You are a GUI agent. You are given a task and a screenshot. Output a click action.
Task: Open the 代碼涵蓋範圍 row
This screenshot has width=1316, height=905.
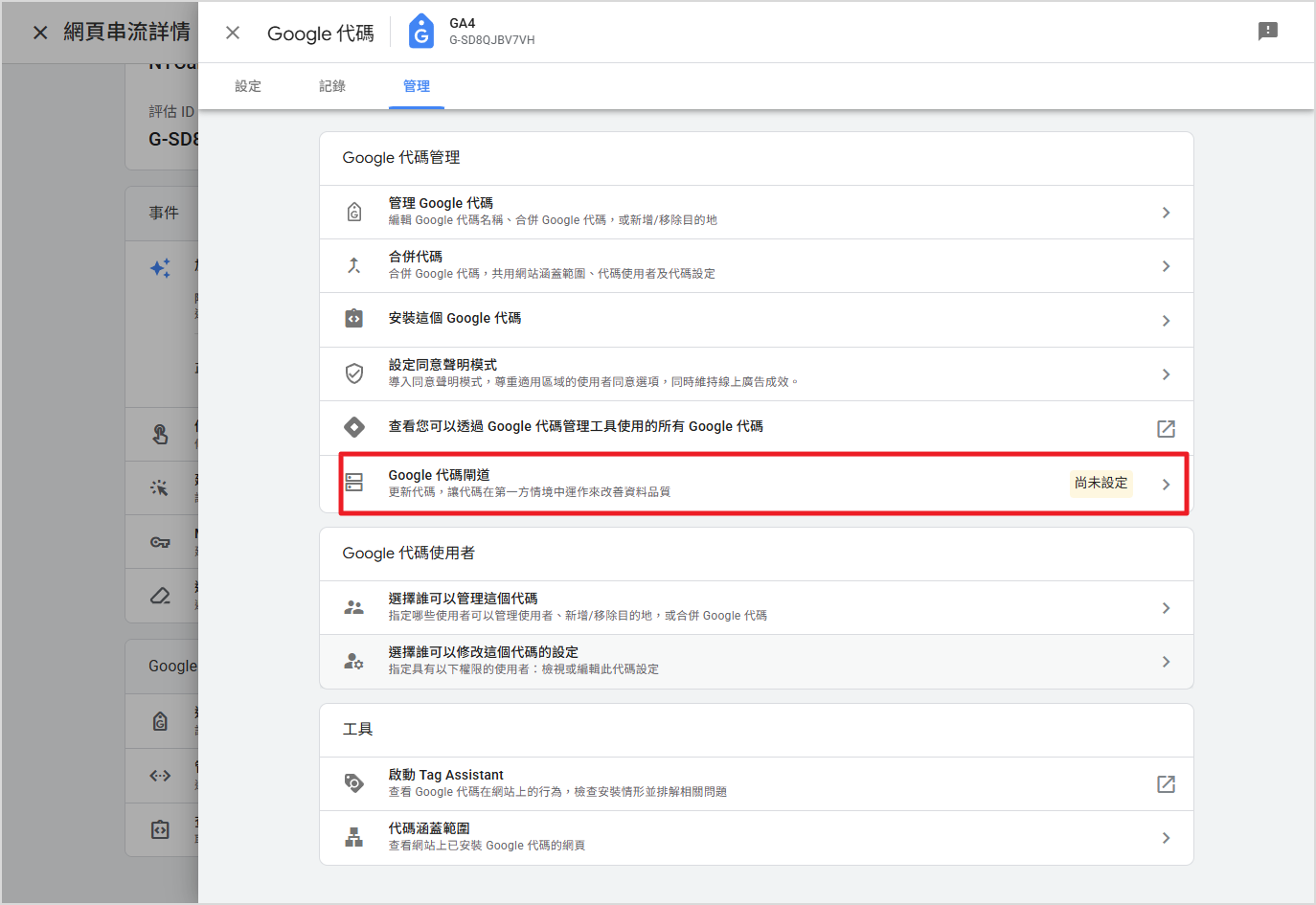pos(757,838)
